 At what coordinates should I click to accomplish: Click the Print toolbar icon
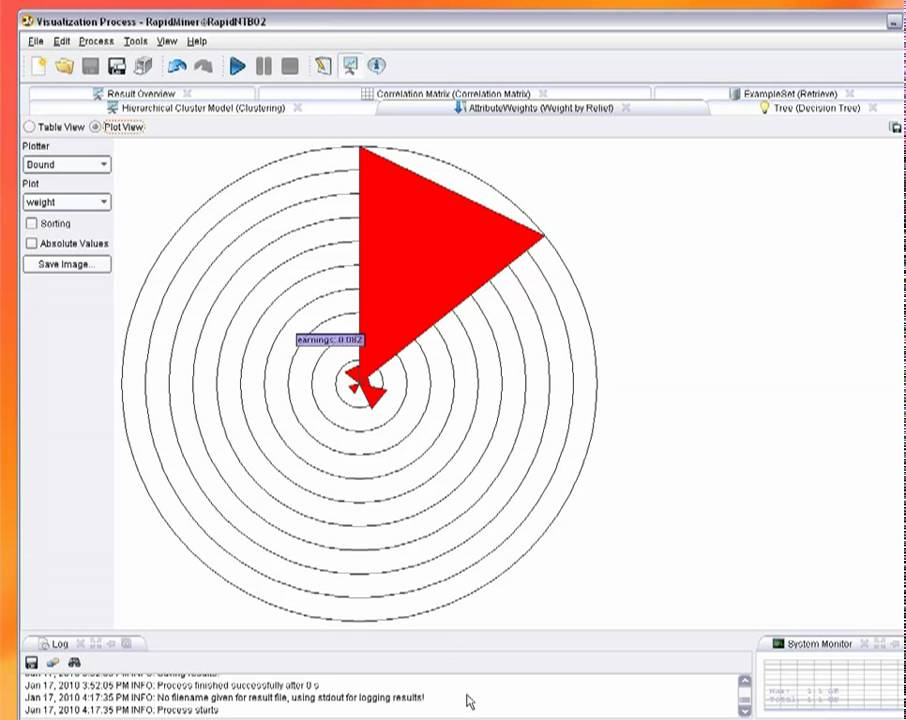coord(143,66)
